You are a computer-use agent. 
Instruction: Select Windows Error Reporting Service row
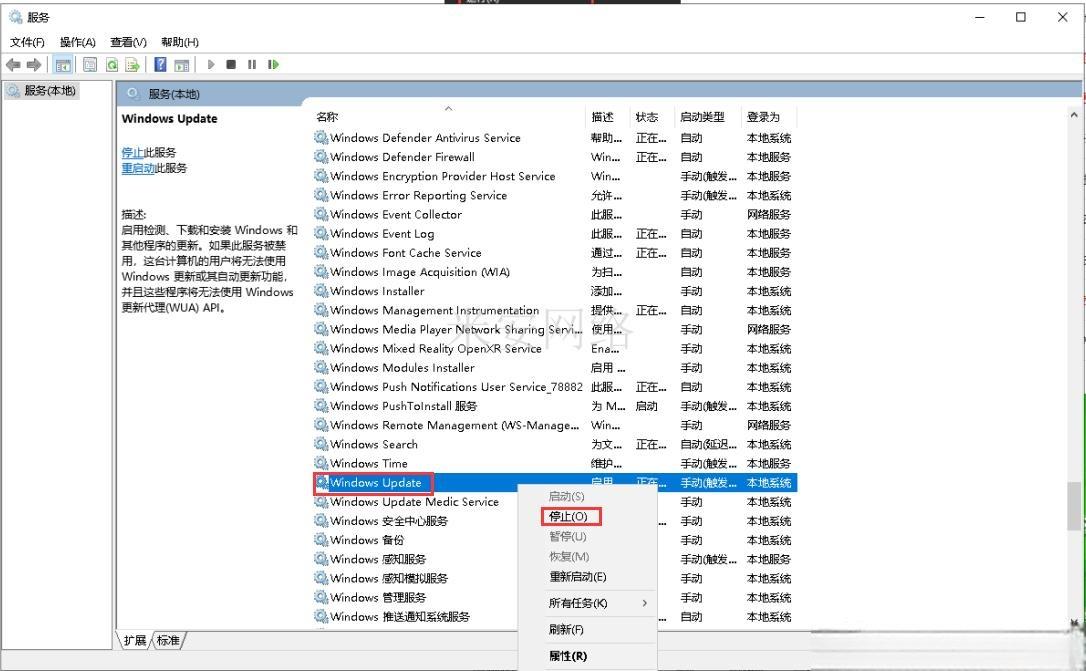[x=555, y=195]
